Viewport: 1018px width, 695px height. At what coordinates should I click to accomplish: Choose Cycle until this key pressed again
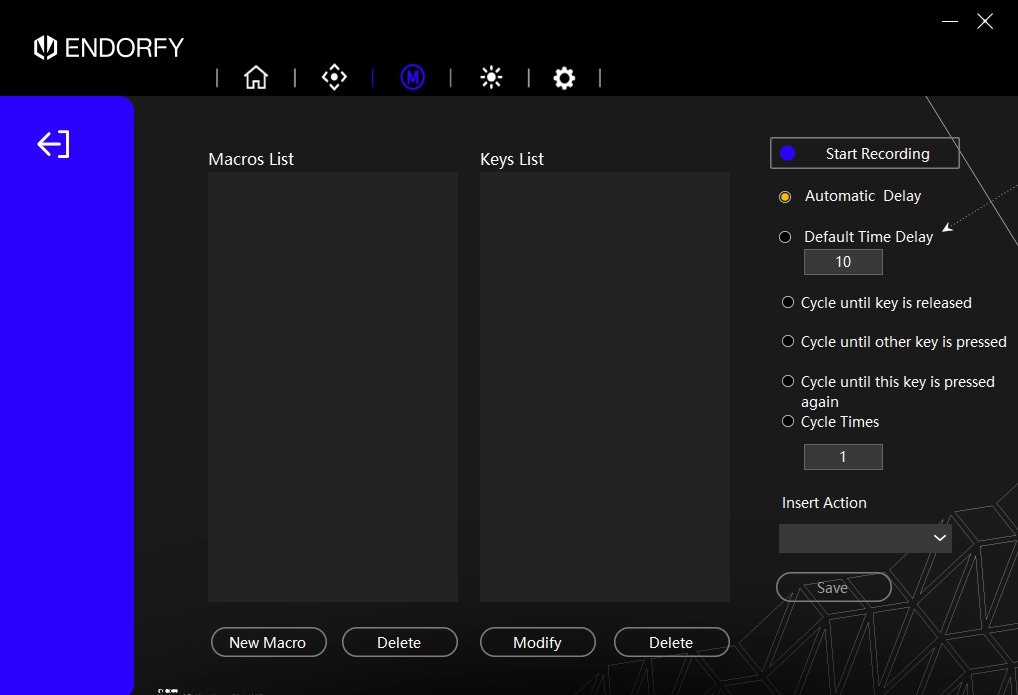pos(788,381)
